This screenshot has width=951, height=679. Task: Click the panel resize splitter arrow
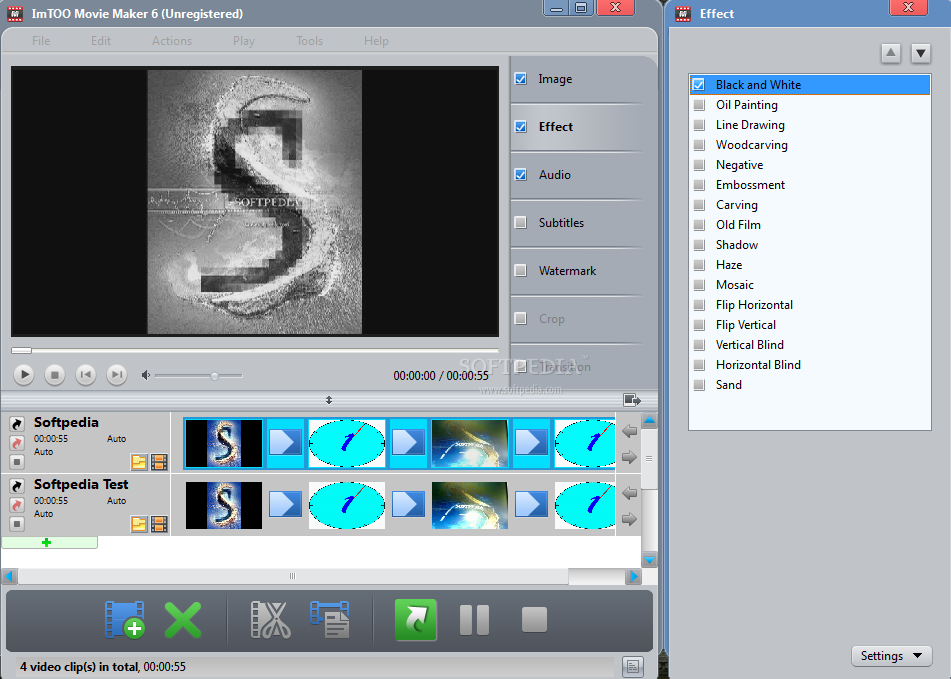tap(329, 400)
